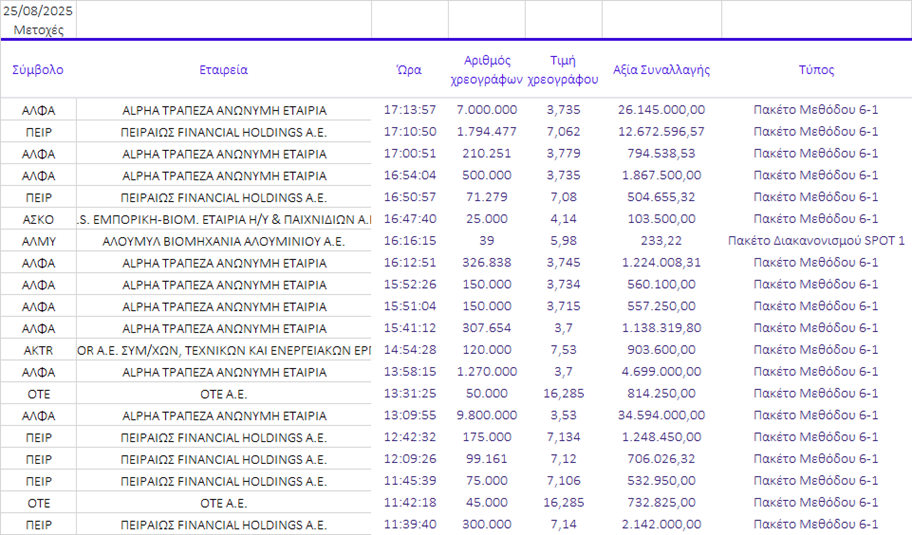Viewport: 912px width, 535px height.
Task: Click the Αξία Συναλλαγής column header
Action: (661, 70)
